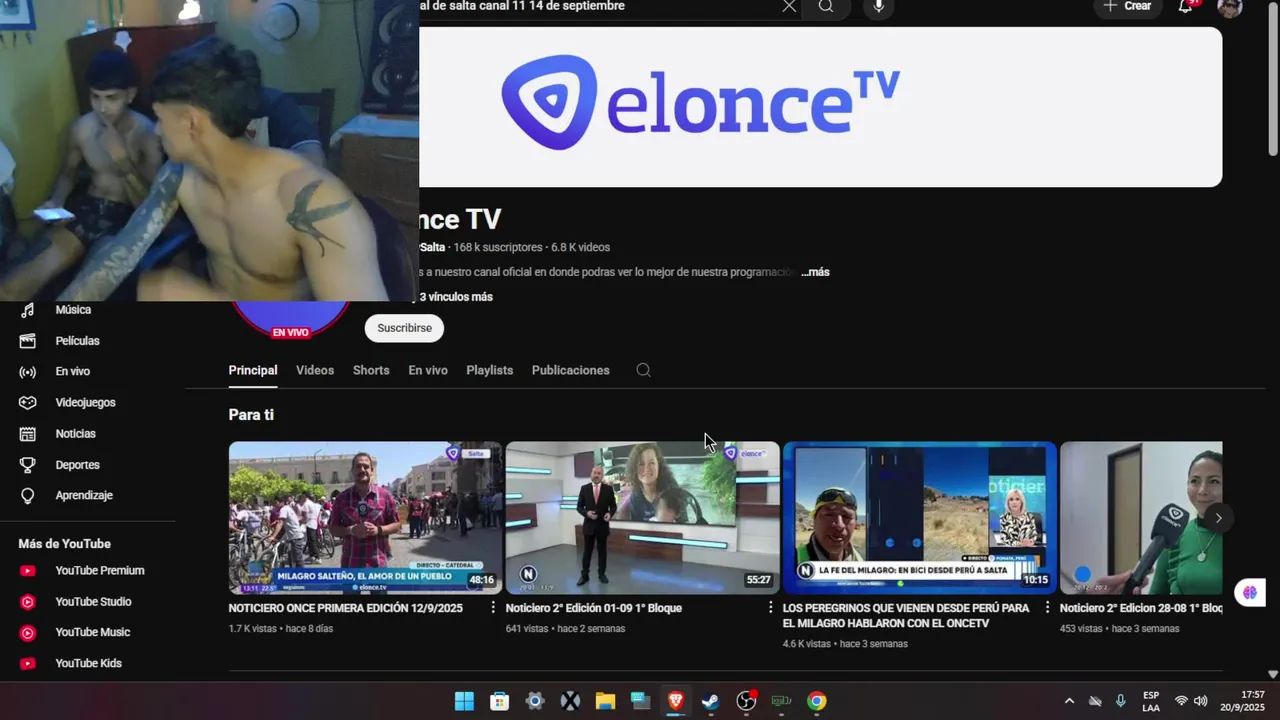Click the 'Más de YouTube' heading

(64, 544)
